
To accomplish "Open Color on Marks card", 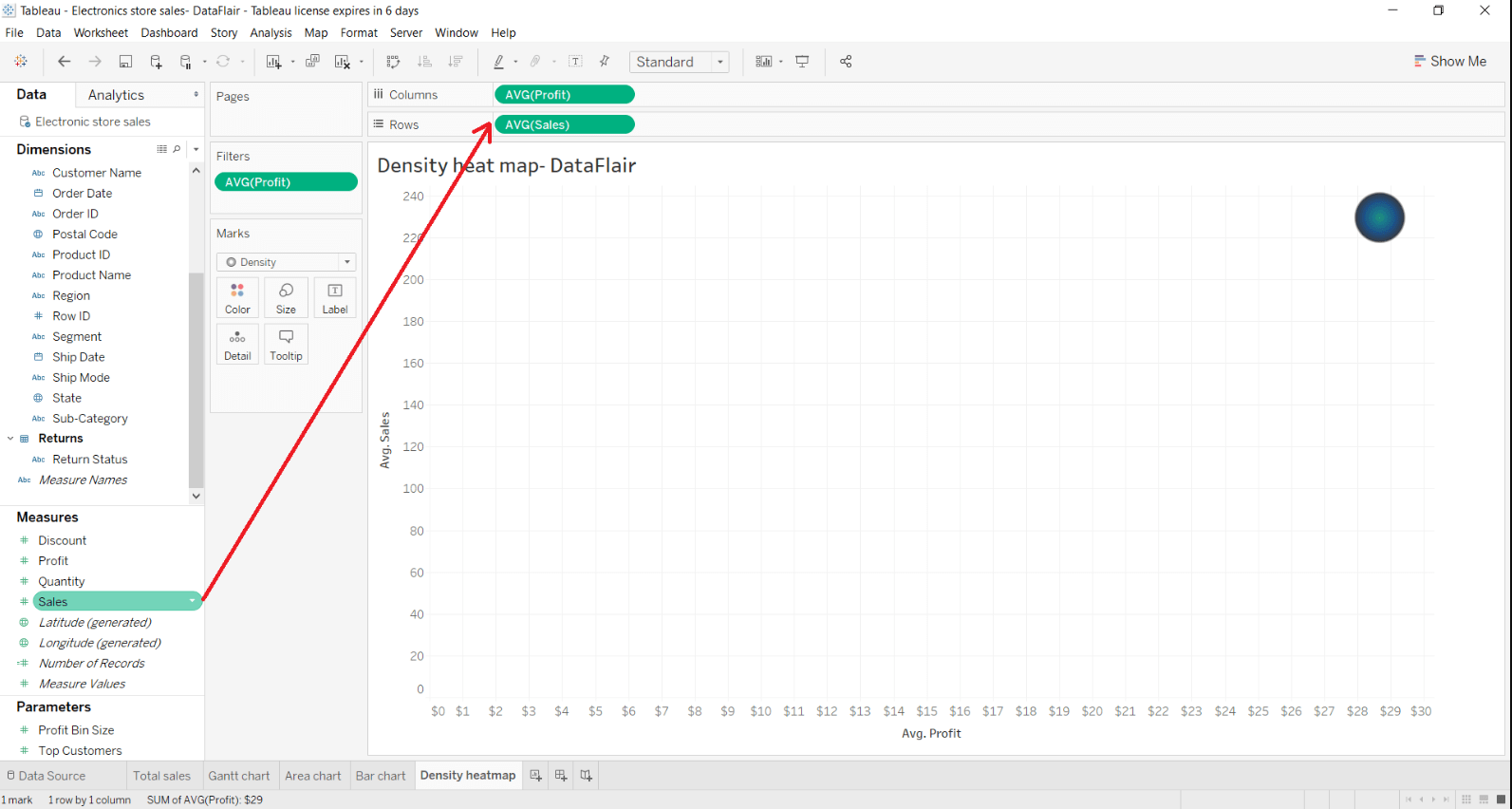I will [237, 298].
